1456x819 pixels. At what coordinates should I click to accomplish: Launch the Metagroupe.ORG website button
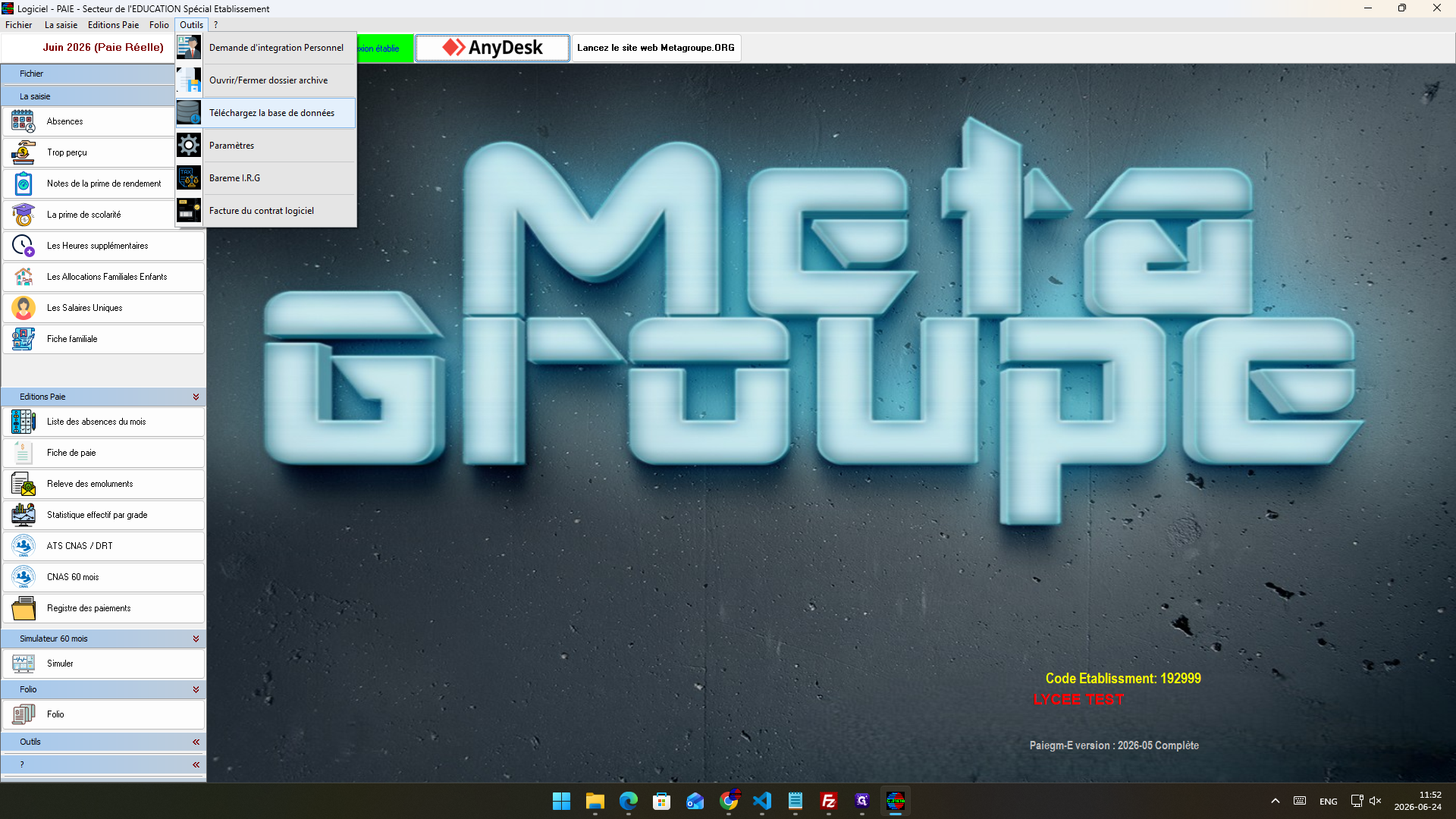pos(656,48)
